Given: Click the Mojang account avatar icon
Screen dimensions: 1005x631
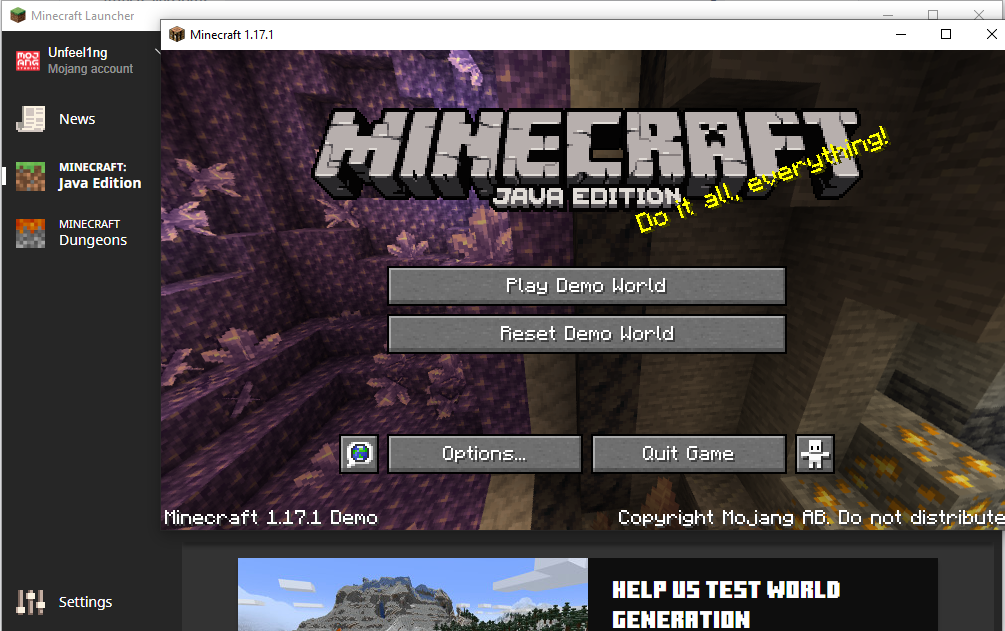Looking at the screenshot, I should 28,60.
